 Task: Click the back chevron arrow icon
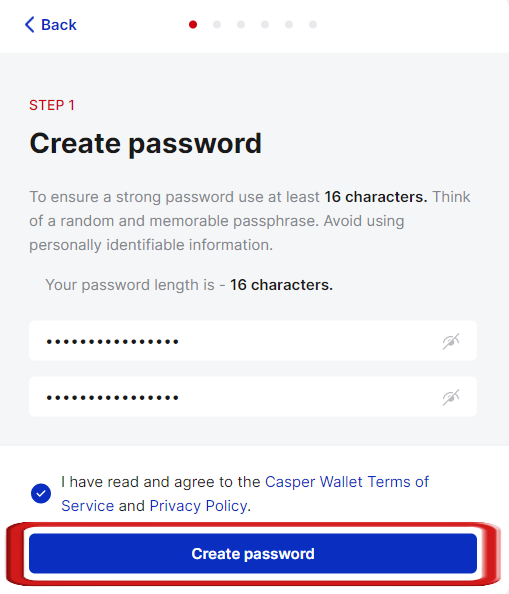tap(30, 25)
